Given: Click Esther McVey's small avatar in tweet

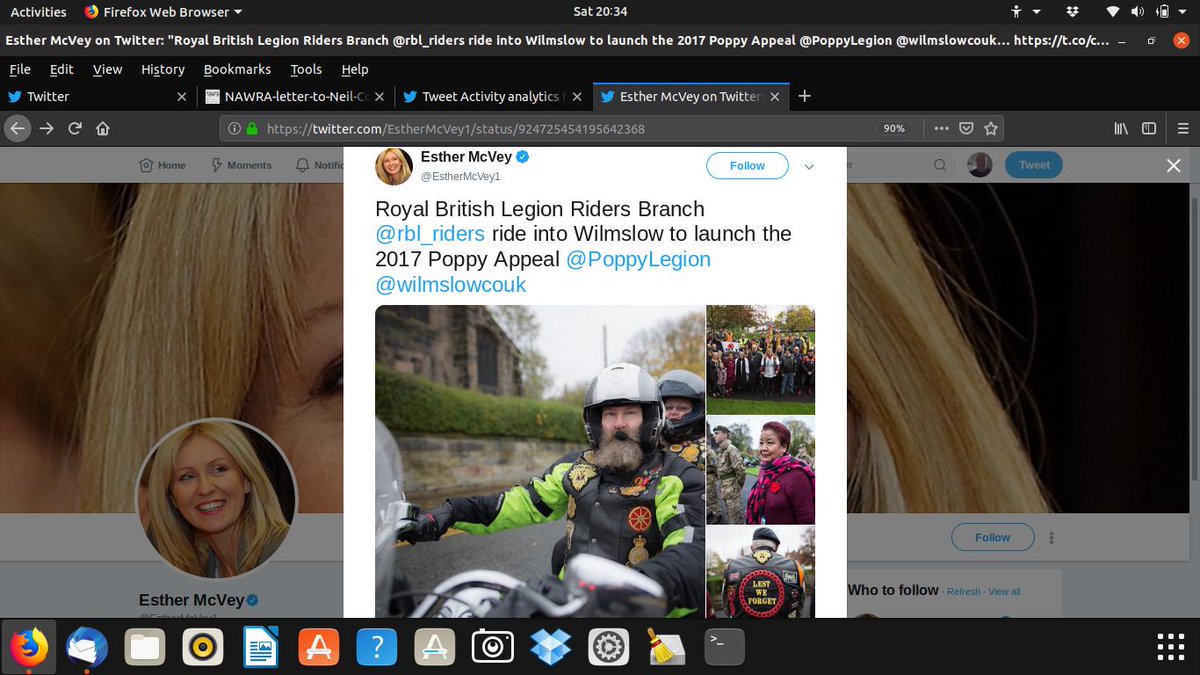Looking at the screenshot, I should coord(394,166).
